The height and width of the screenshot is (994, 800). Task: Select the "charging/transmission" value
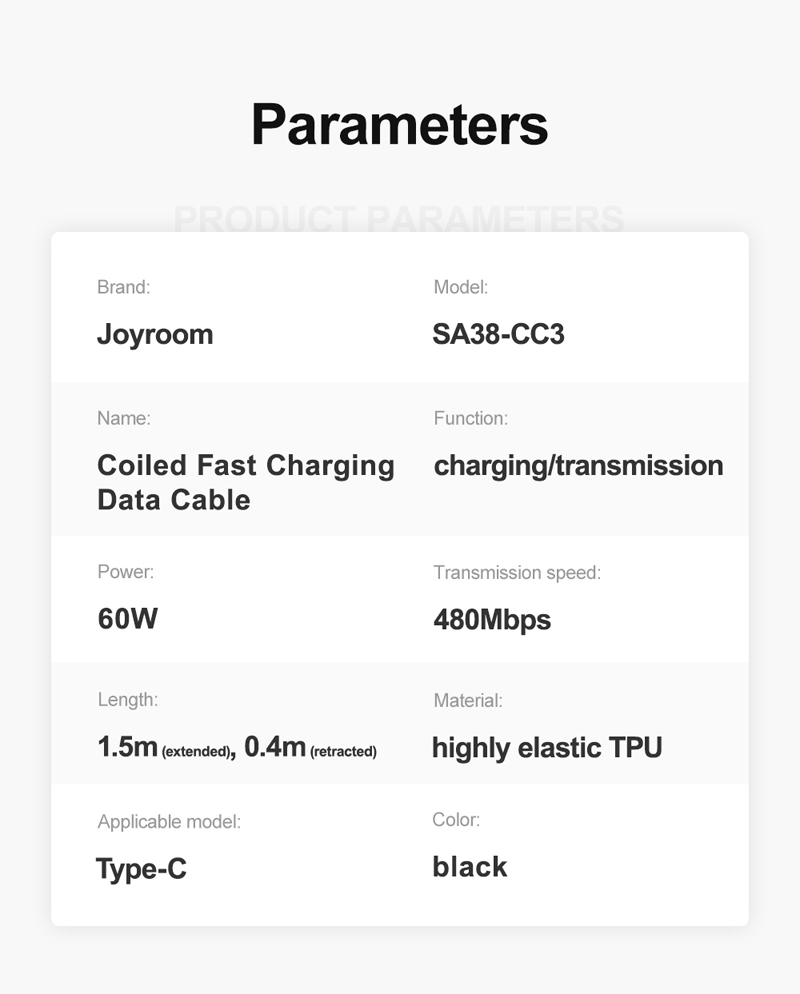click(x=578, y=466)
